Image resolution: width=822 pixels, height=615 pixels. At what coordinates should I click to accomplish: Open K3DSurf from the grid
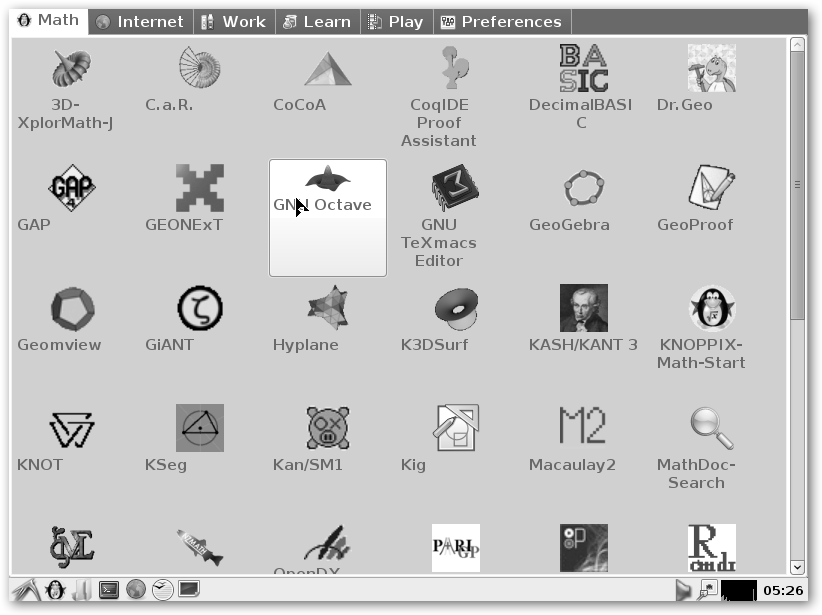455,308
